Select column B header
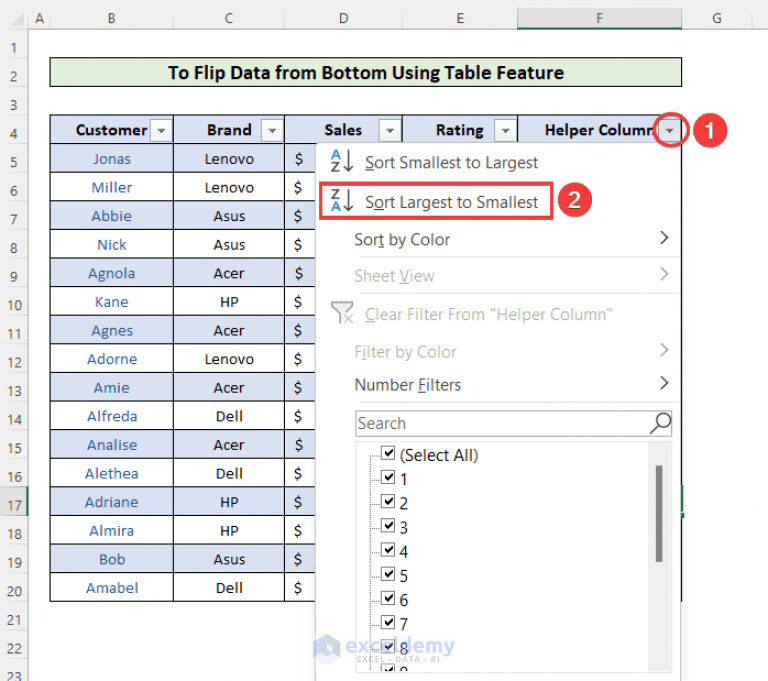The height and width of the screenshot is (681, 768). 112,19
